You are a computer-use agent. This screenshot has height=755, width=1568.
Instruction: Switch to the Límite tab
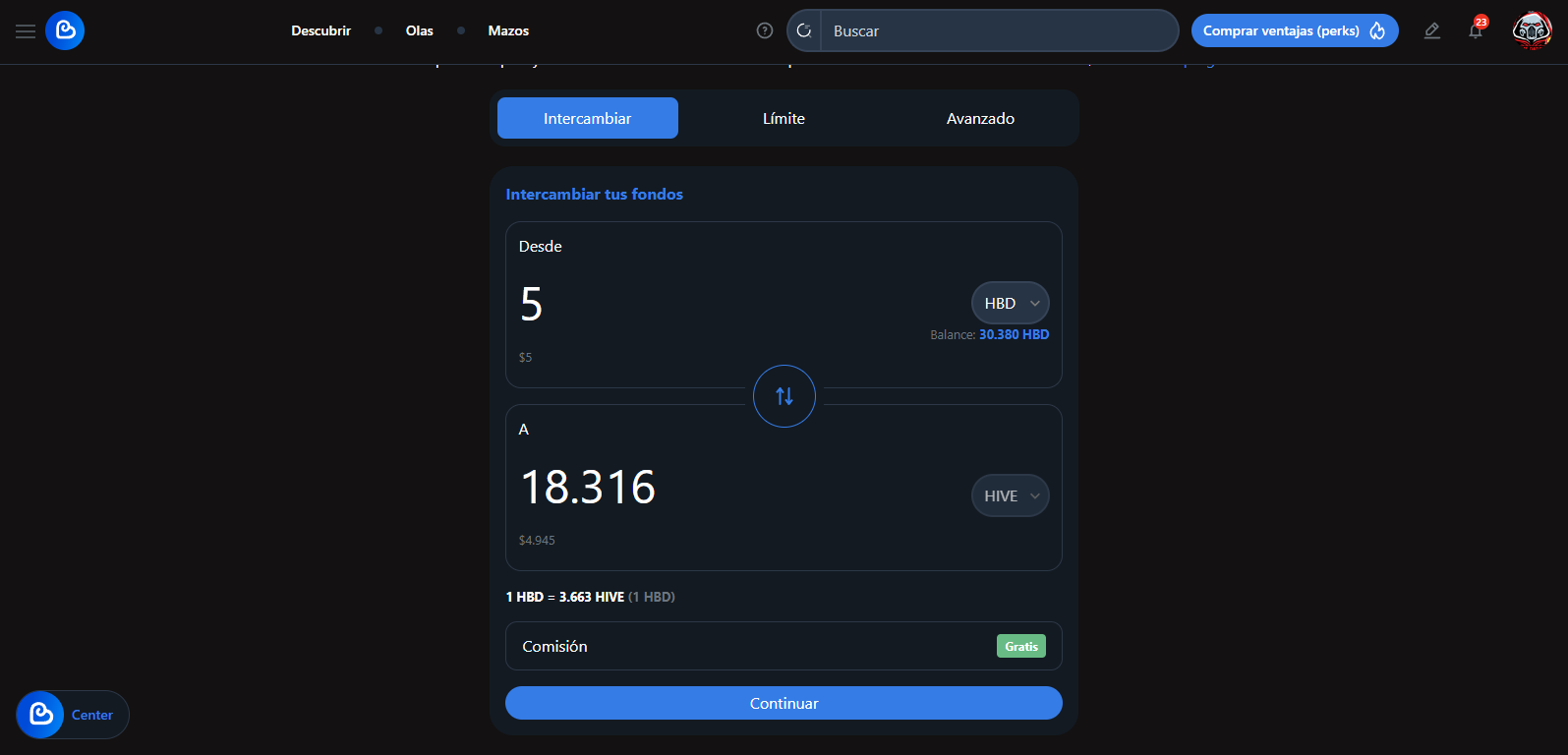tap(784, 118)
